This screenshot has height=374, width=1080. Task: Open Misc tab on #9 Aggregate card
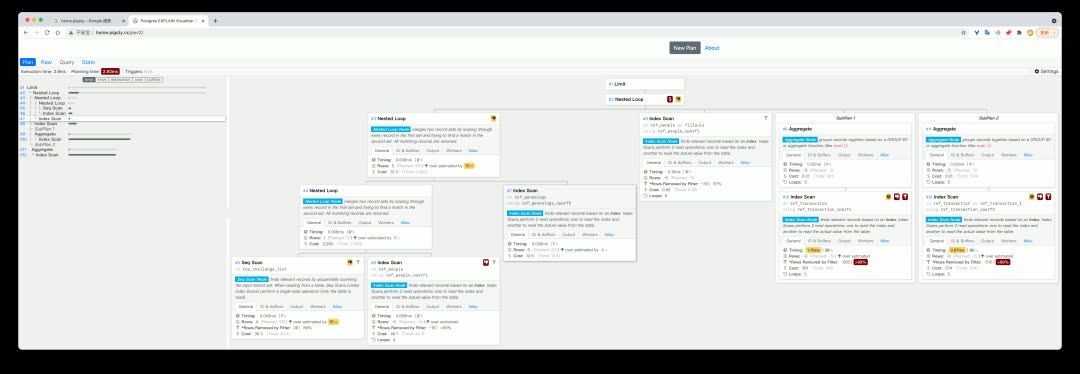(x=884, y=155)
